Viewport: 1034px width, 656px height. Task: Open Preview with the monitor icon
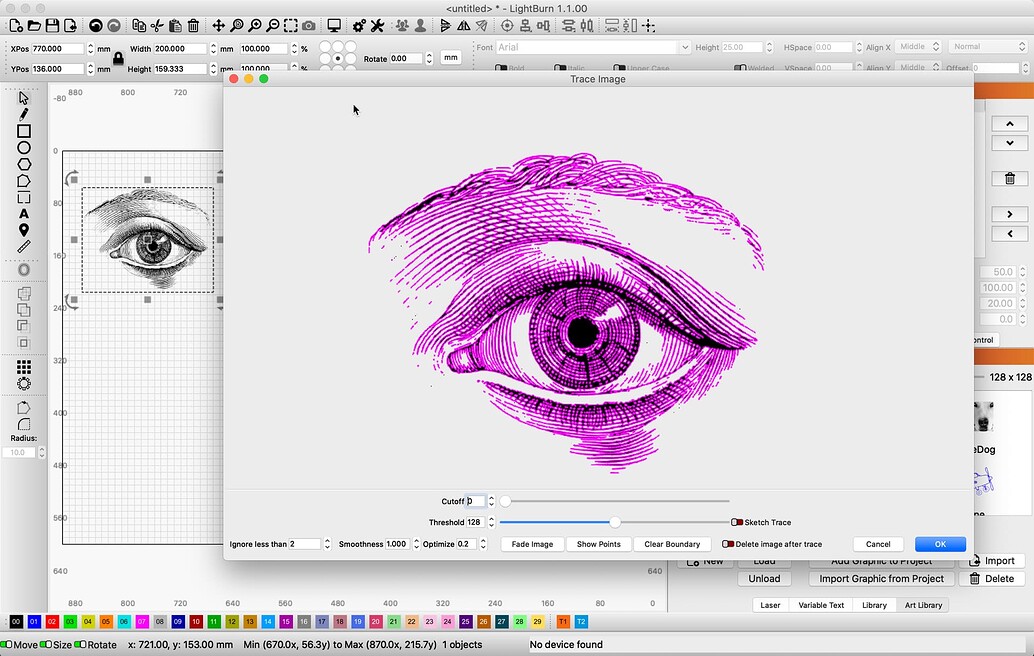pyautogui.click(x=334, y=26)
